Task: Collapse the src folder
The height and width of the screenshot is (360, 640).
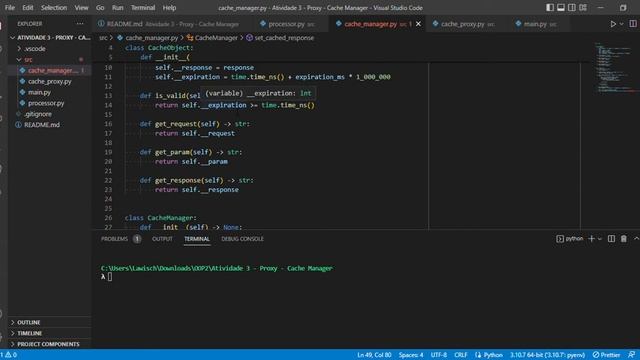Action: [x=50, y=60]
